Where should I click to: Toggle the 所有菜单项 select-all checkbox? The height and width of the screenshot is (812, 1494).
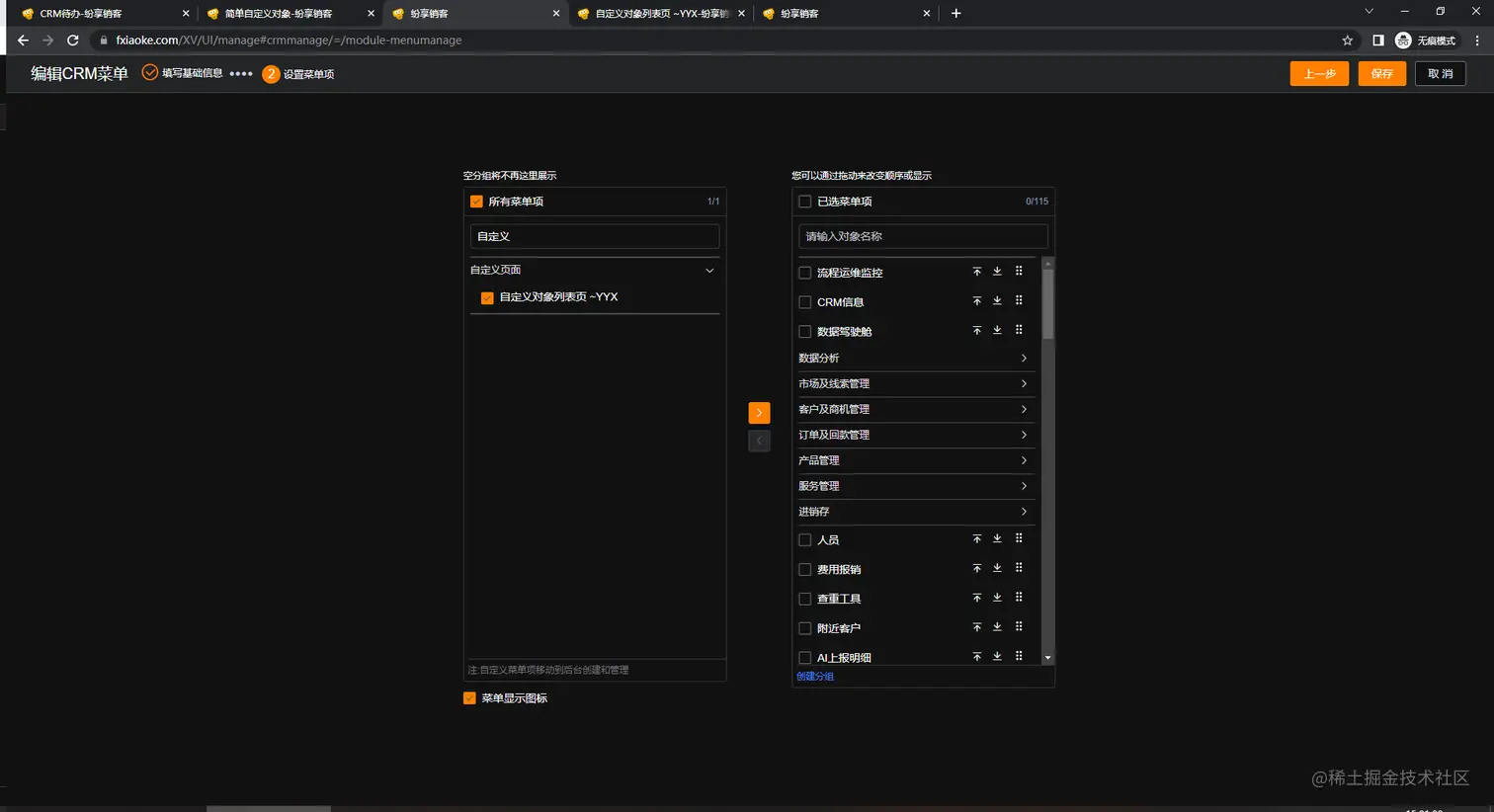(476, 202)
